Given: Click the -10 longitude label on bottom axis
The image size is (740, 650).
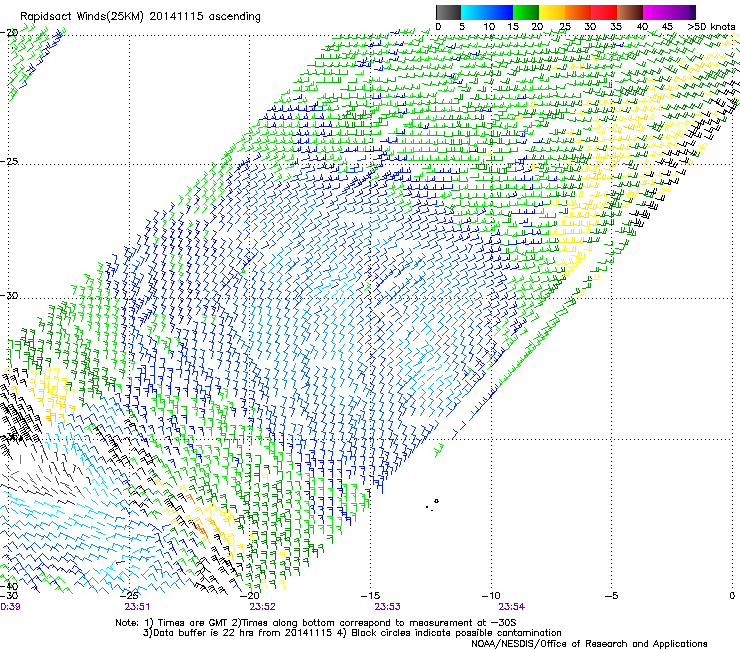Looking at the screenshot, I should [x=491, y=596].
